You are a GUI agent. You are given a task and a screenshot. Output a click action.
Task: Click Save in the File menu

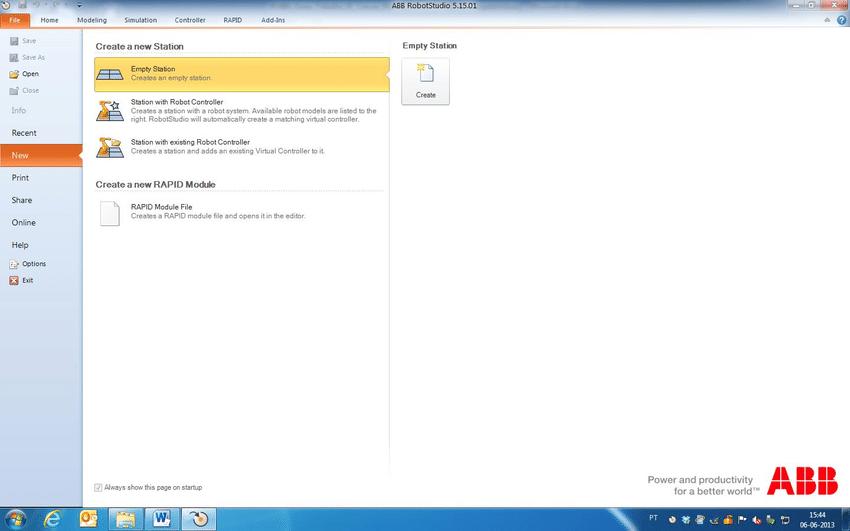coord(23,41)
